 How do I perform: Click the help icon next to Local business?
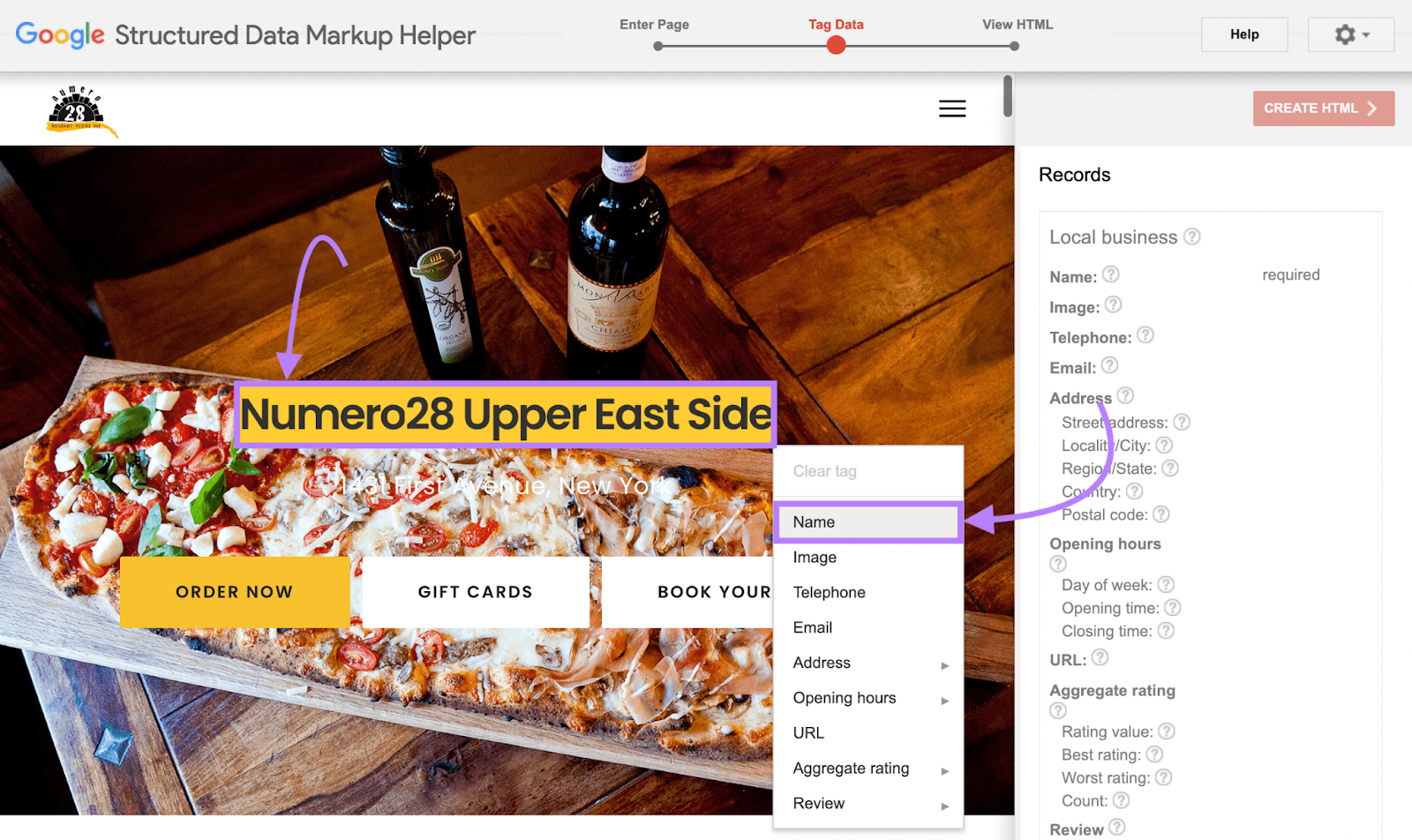[1192, 236]
